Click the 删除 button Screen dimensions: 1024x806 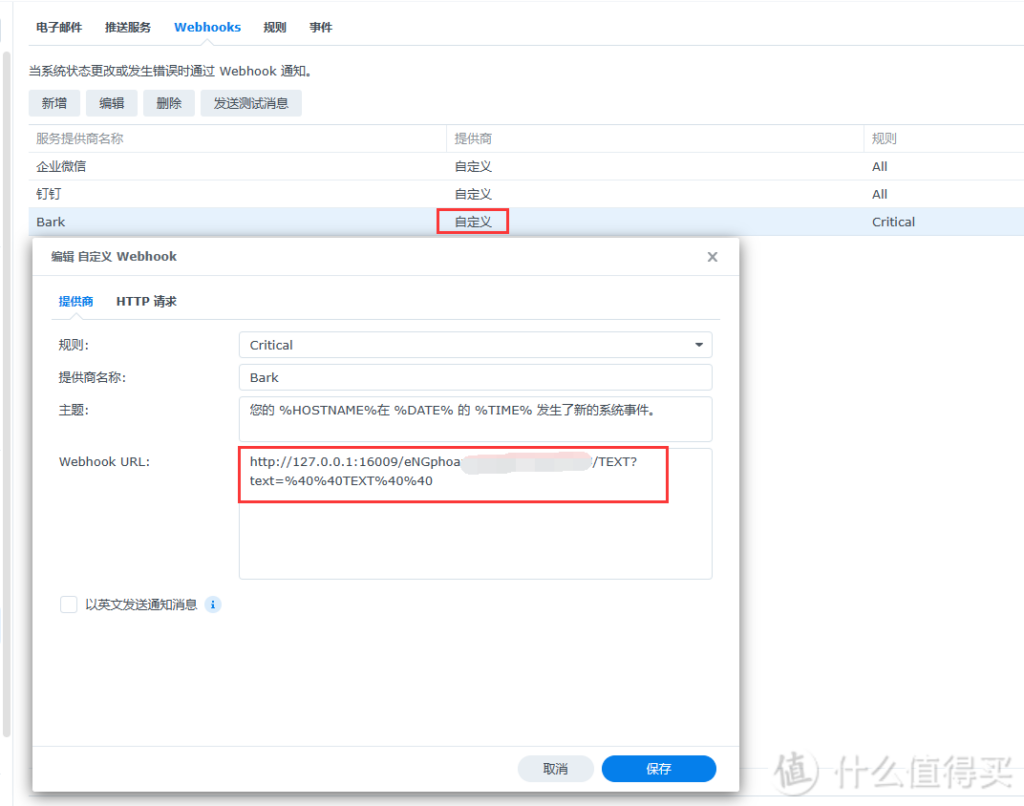coord(169,103)
